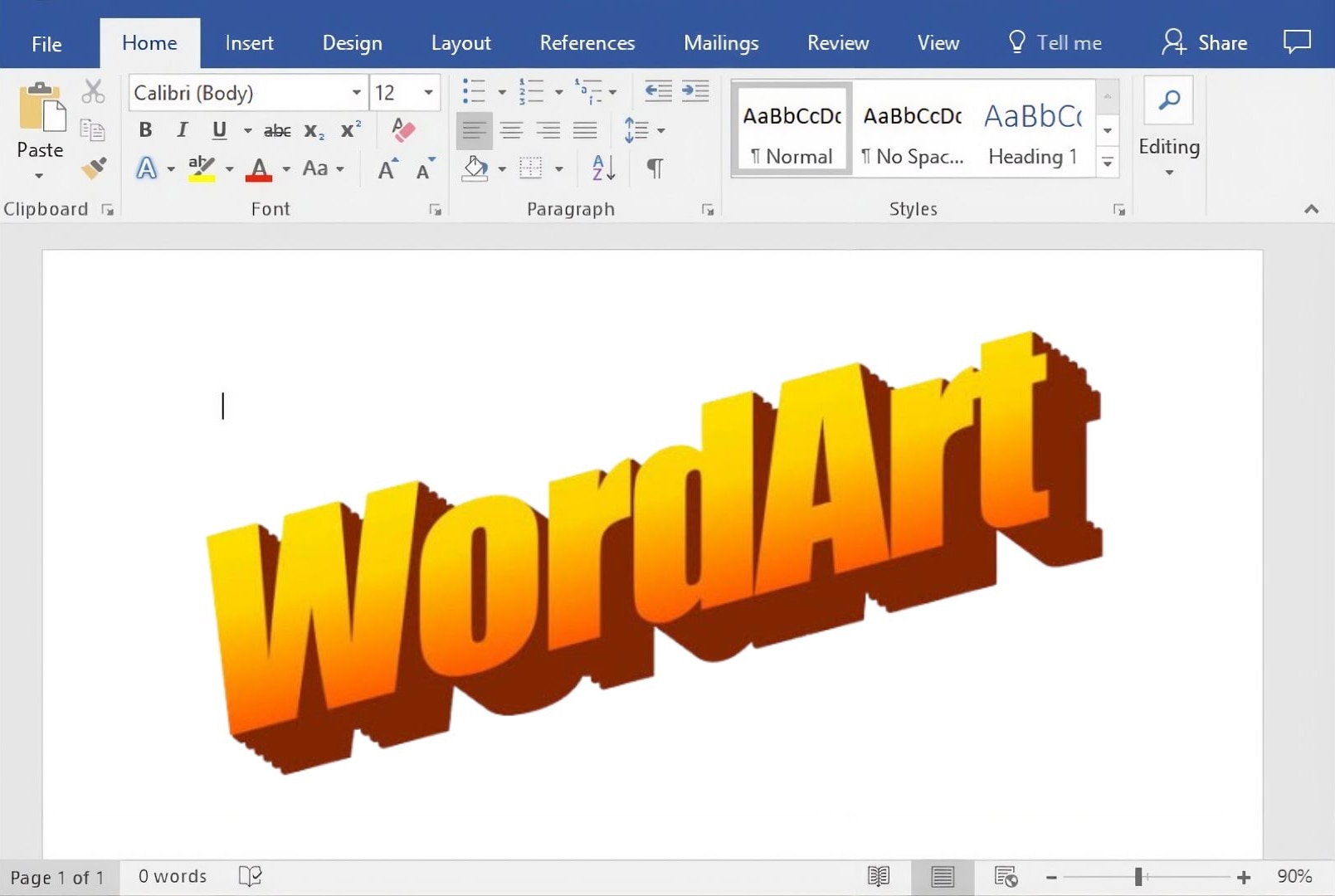Decrease font size with Shrink Font

(x=426, y=169)
